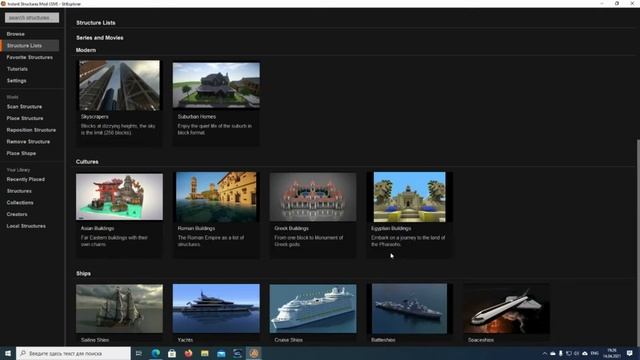
Task: Choose the Place Structure tool
Action: pyautogui.click(x=25, y=118)
